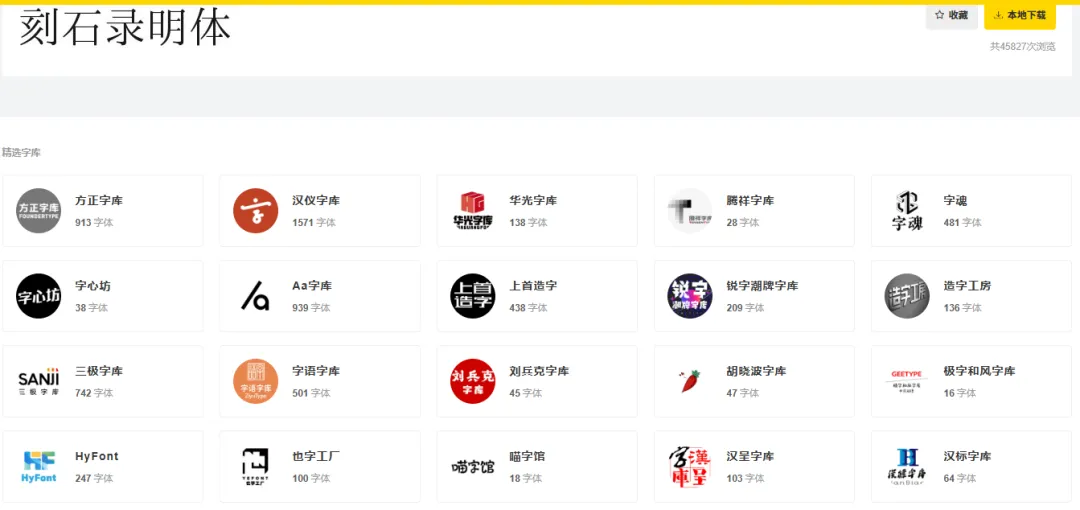1080x510 pixels.
Task: Open the 字魂 logo icon
Action: point(907,211)
